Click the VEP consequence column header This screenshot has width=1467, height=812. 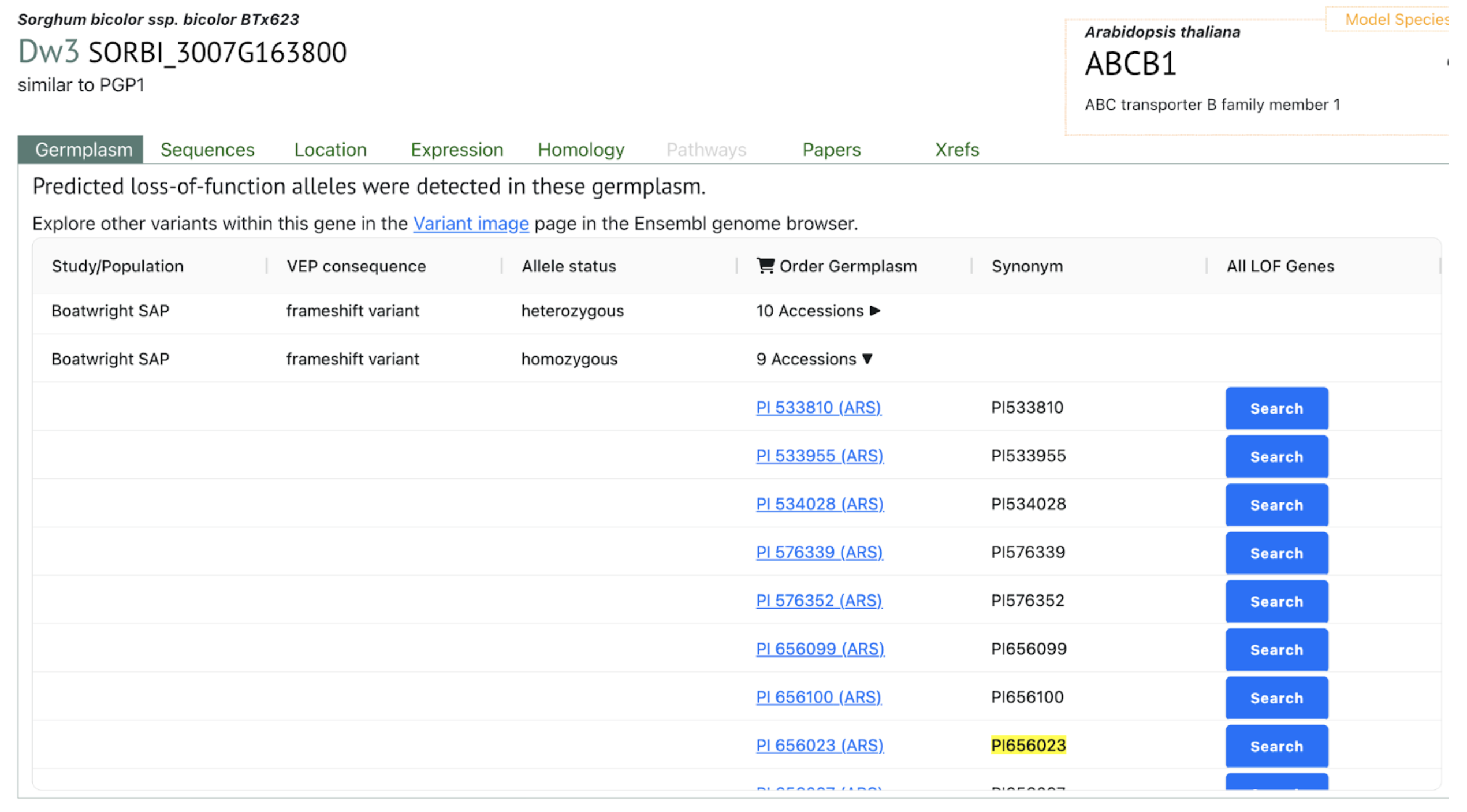coord(356,266)
